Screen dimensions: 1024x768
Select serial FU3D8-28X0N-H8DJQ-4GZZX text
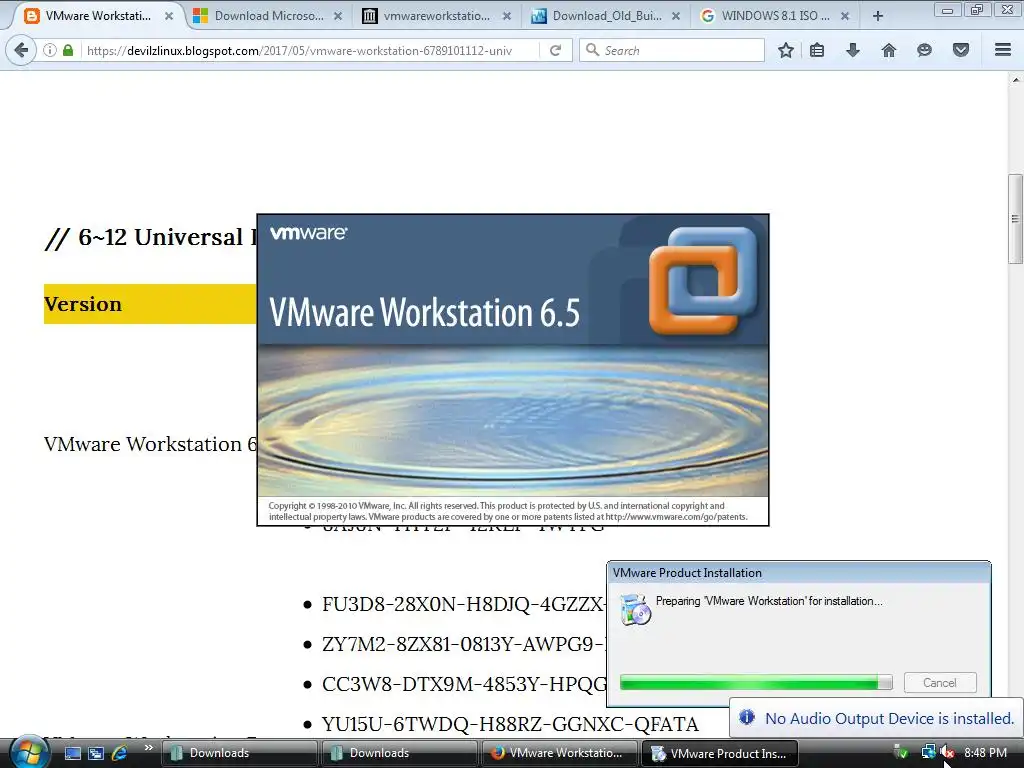[x=464, y=604]
